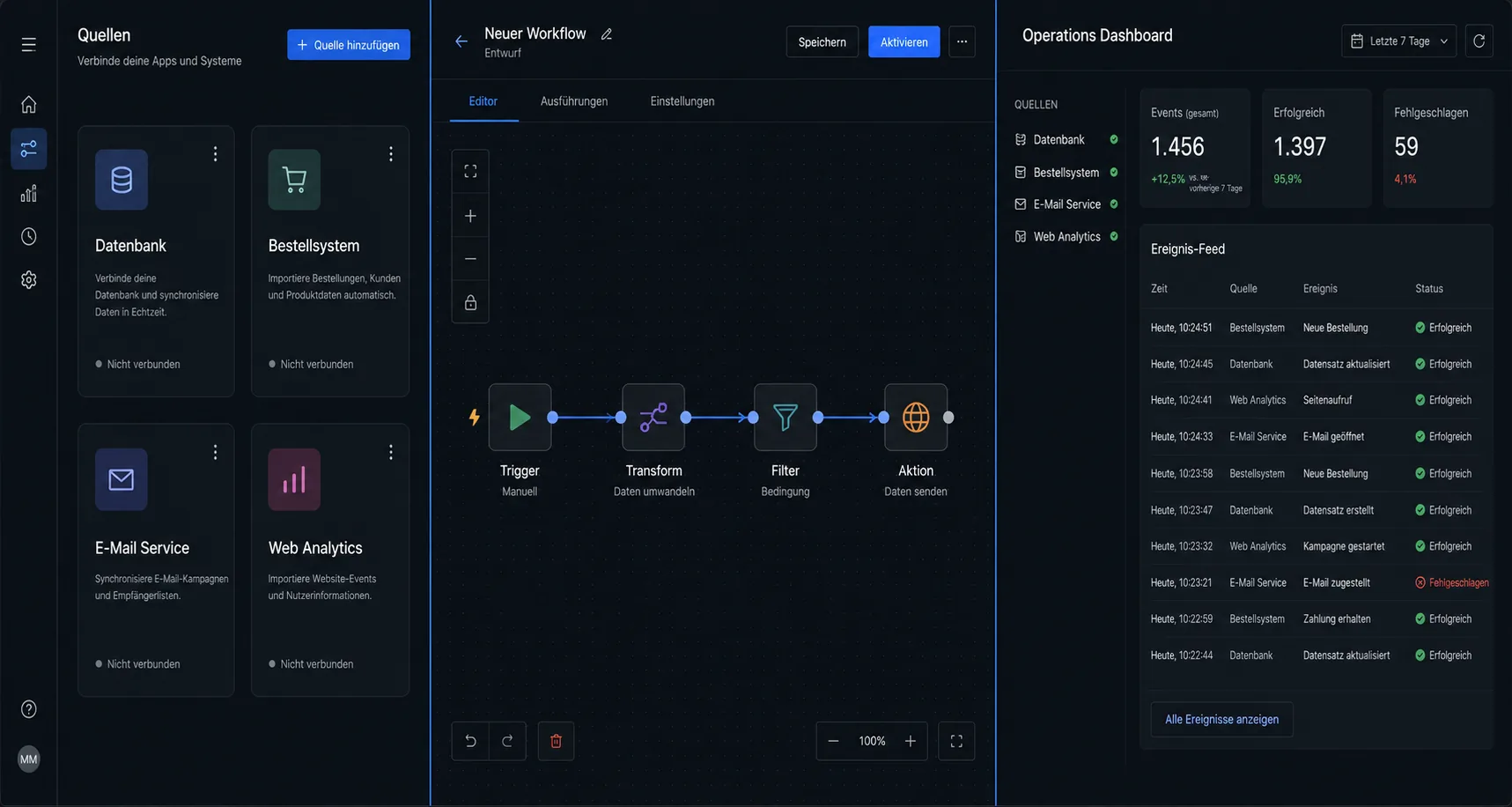
Task: Click the Speichern button
Action: click(x=822, y=42)
